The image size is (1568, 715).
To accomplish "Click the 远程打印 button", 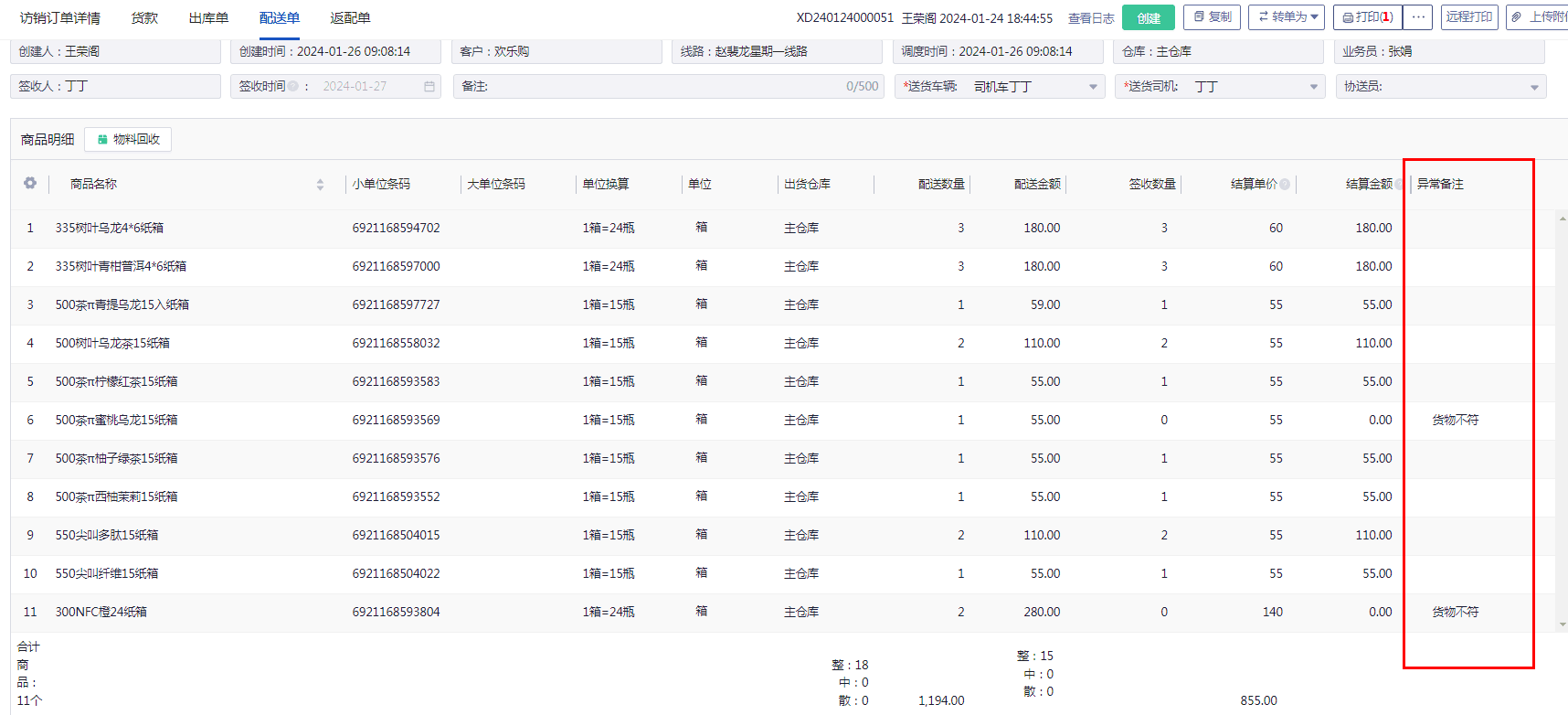I will click(1469, 17).
